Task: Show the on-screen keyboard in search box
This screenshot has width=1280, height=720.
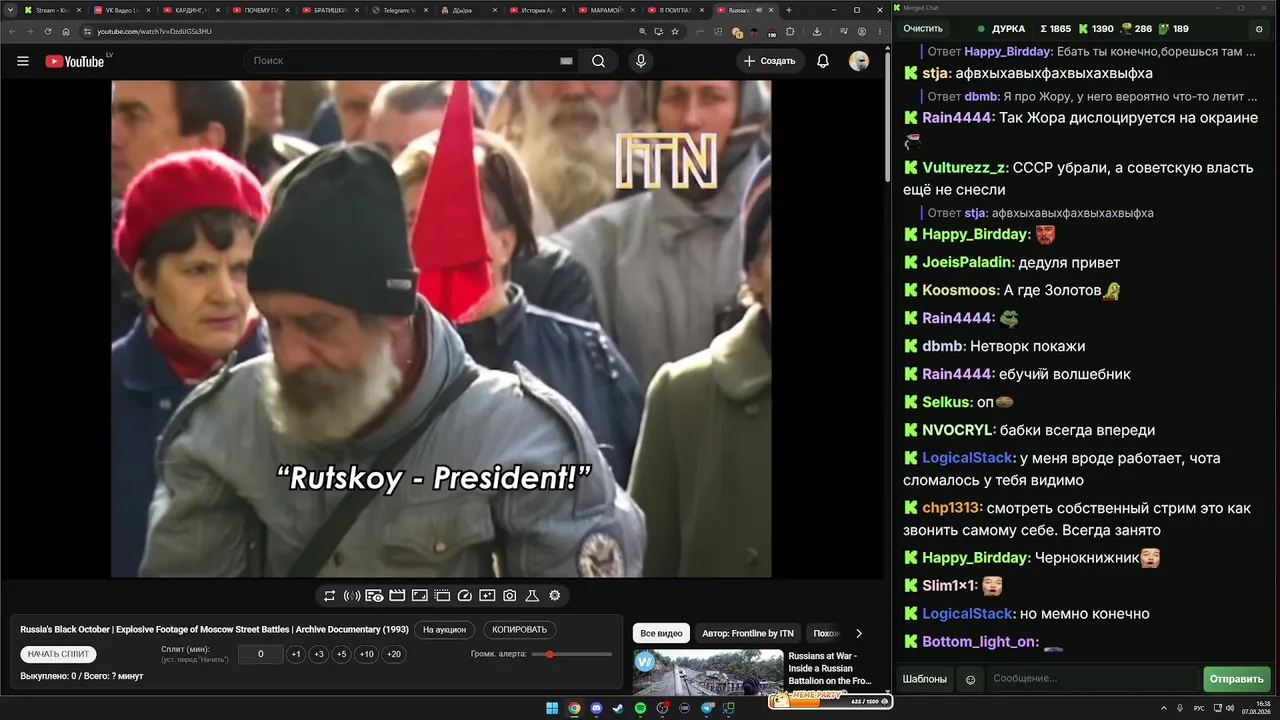Action: [567, 61]
